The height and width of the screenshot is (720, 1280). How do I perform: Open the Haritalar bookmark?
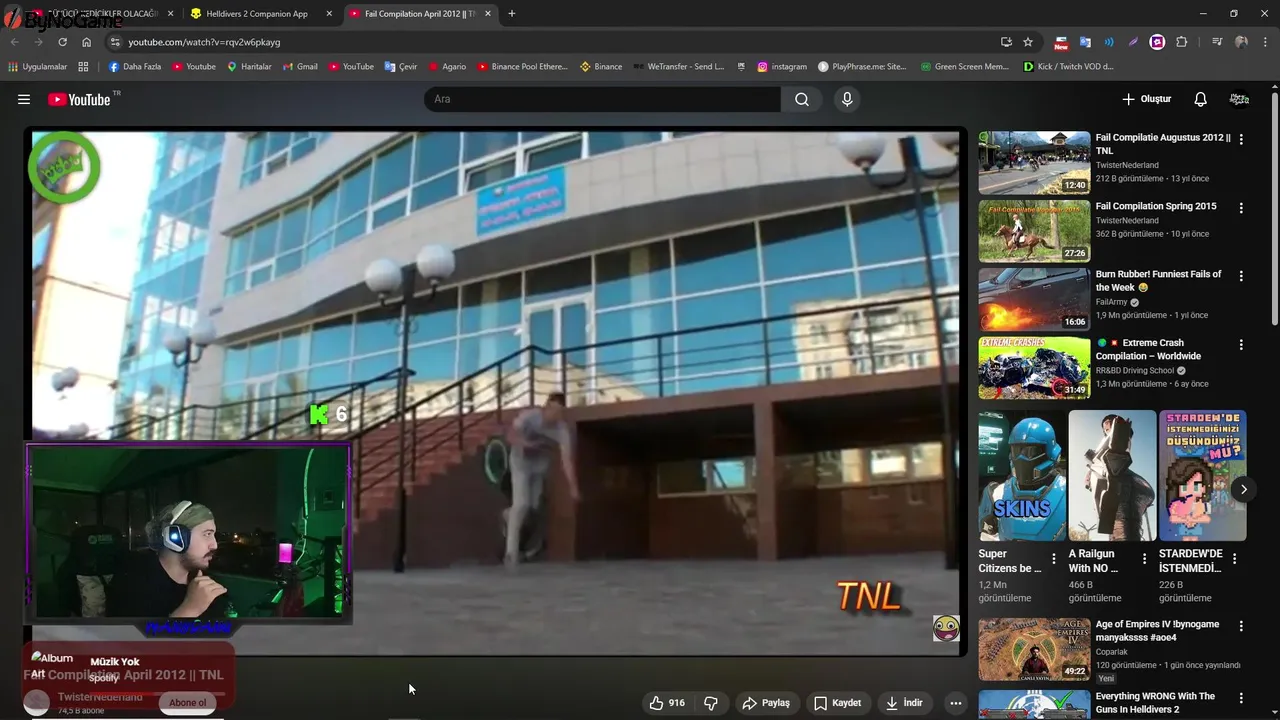(x=250, y=67)
